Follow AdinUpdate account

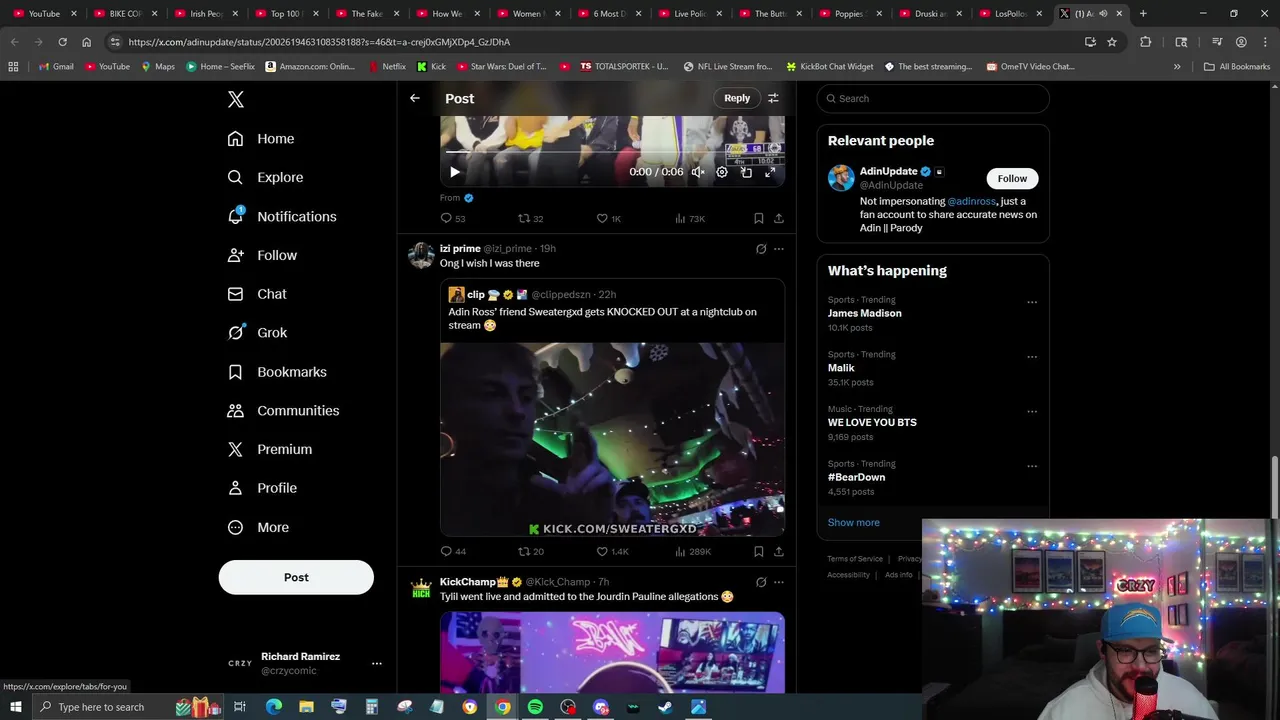click(1012, 178)
